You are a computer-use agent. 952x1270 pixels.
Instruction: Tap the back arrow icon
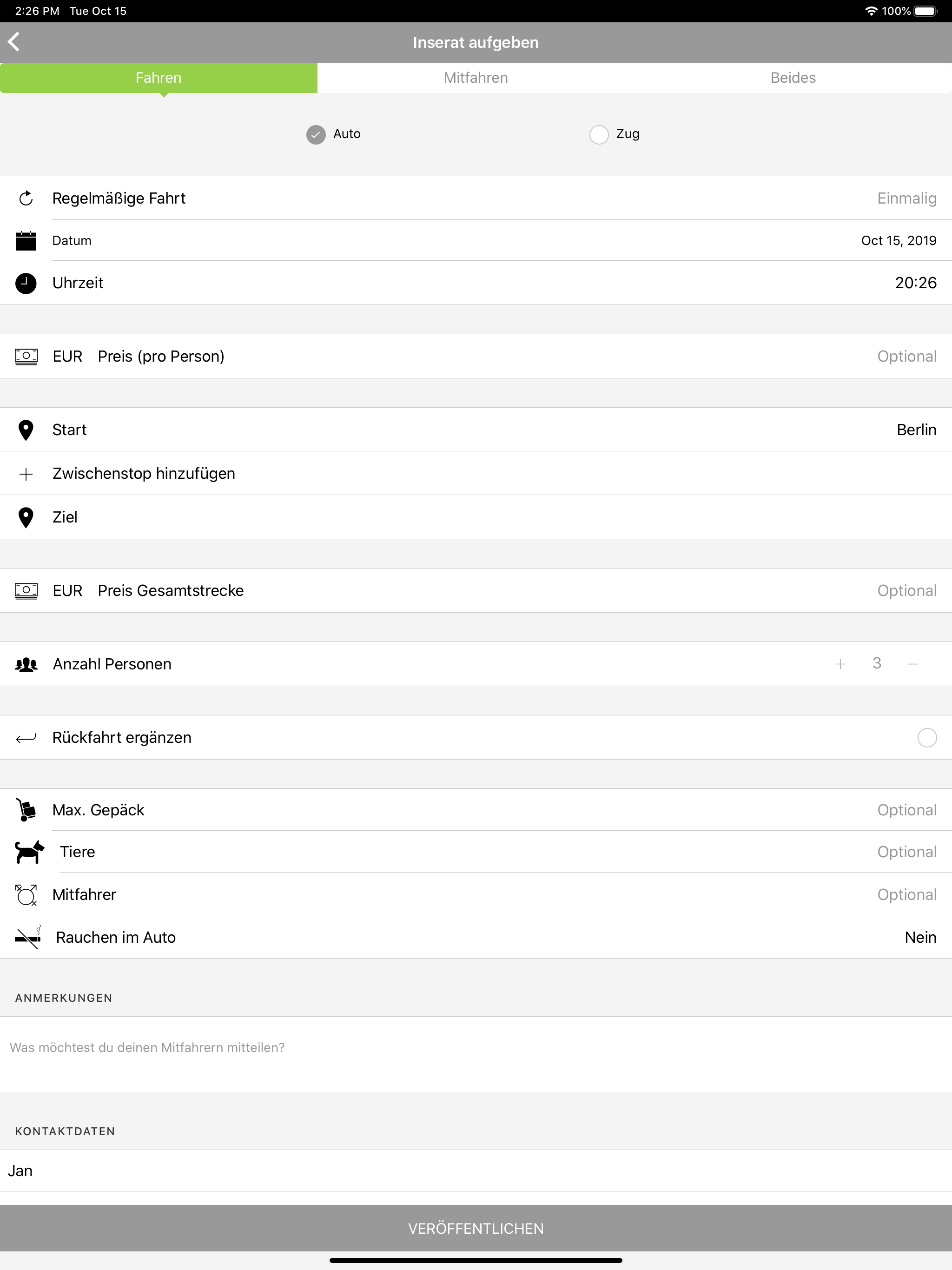[14, 42]
